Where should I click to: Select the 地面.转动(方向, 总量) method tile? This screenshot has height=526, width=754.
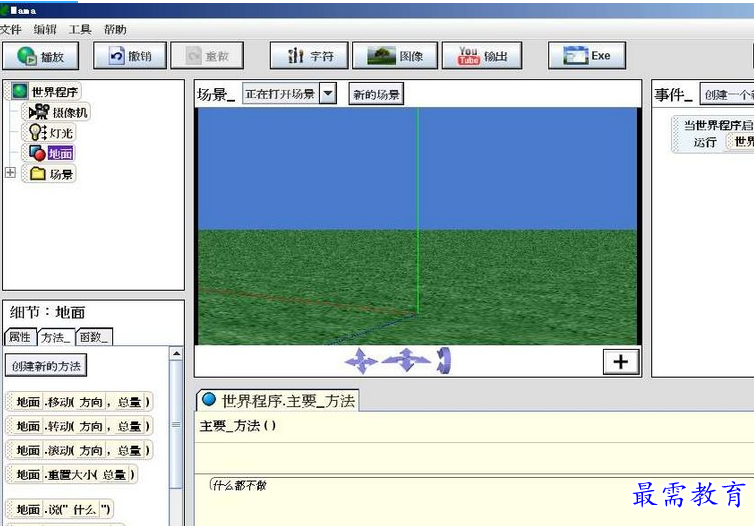(80, 426)
